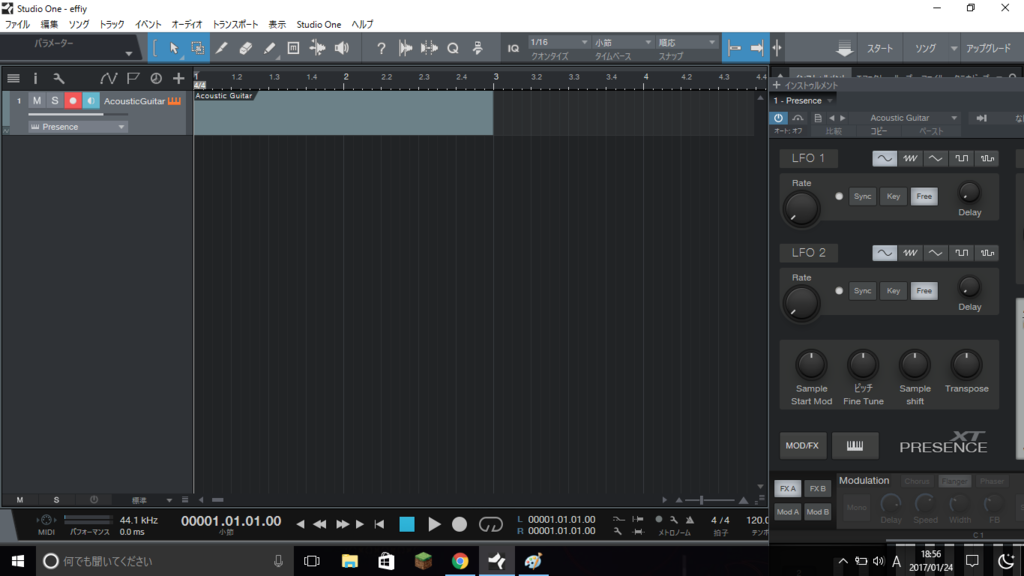The image size is (1024, 576).
Task: Enable Sync mode for LFO 1
Action: [862, 196]
